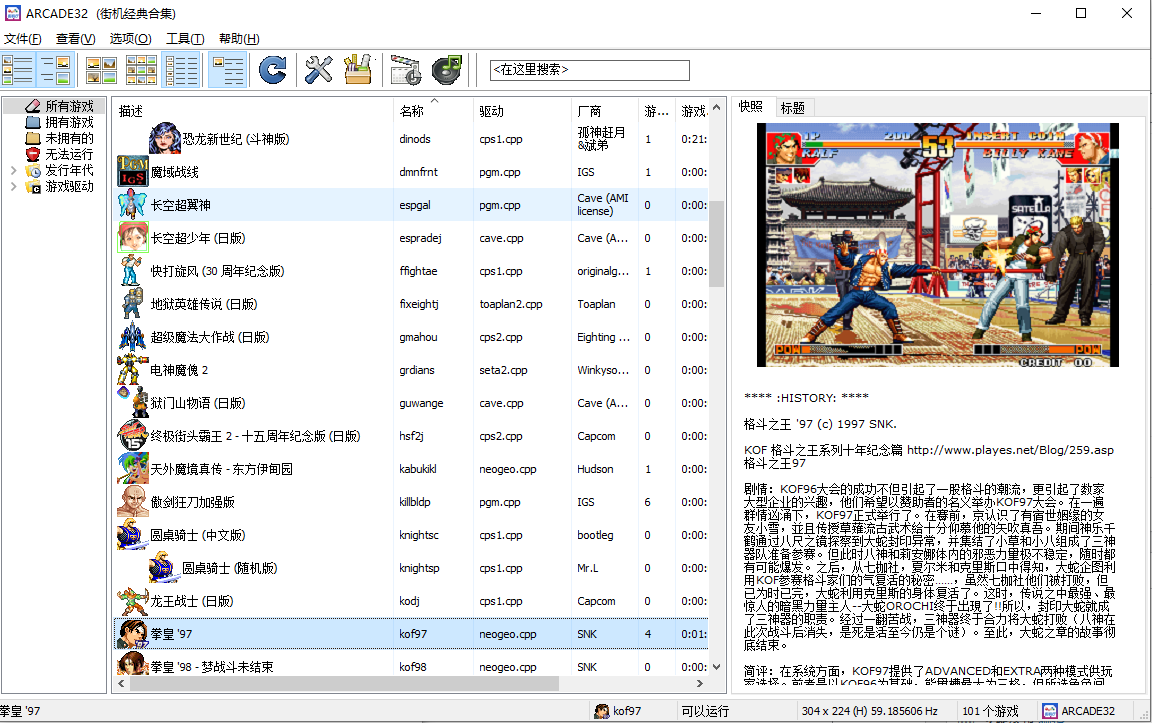Sort by the 游戏 time column header
Image resolution: width=1152 pixels, height=723 pixels.
[x=693, y=111]
